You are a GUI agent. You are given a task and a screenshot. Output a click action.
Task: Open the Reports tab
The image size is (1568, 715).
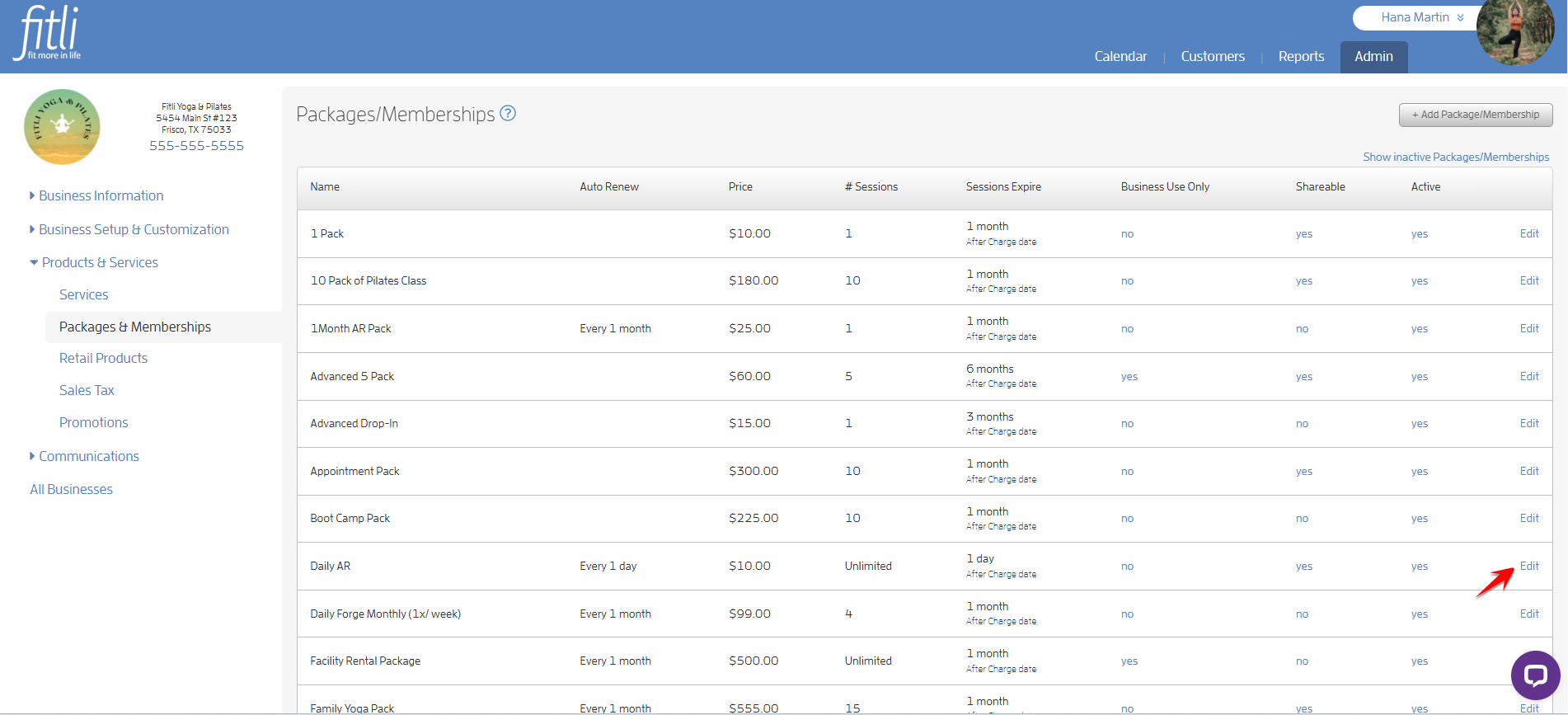[x=1301, y=56]
